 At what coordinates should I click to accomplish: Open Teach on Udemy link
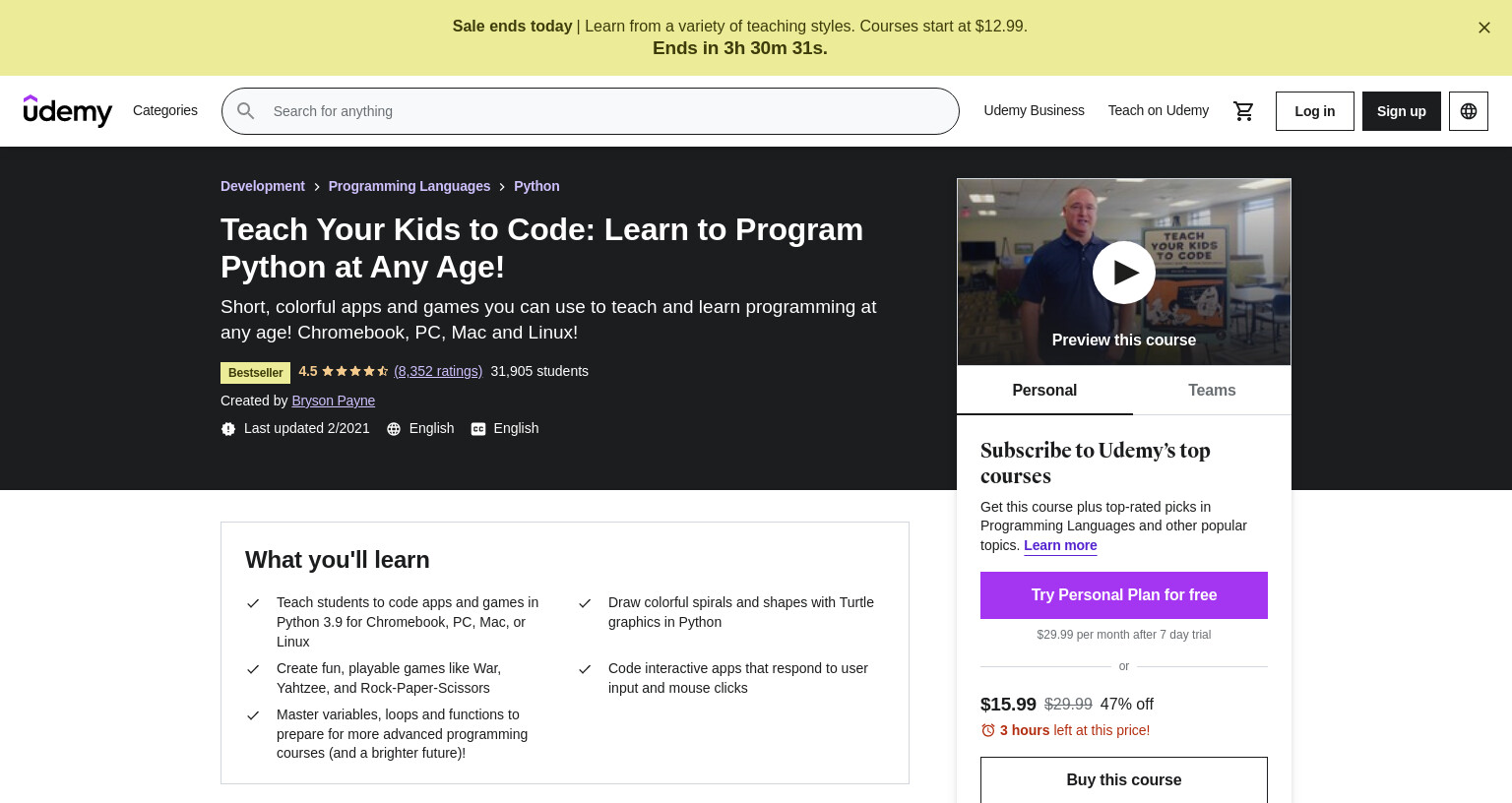[x=1159, y=110]
